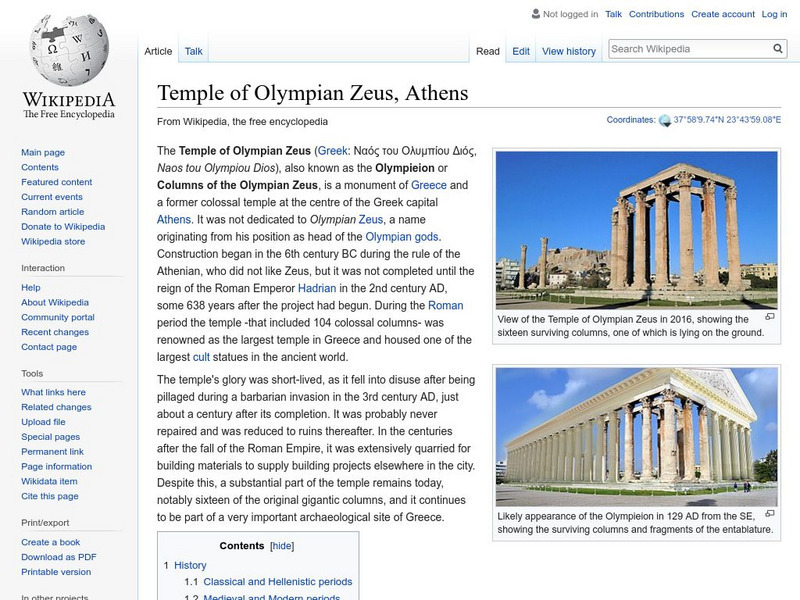Hide the Contents box
Screen dimensions: 800x600
coord(282,546)
